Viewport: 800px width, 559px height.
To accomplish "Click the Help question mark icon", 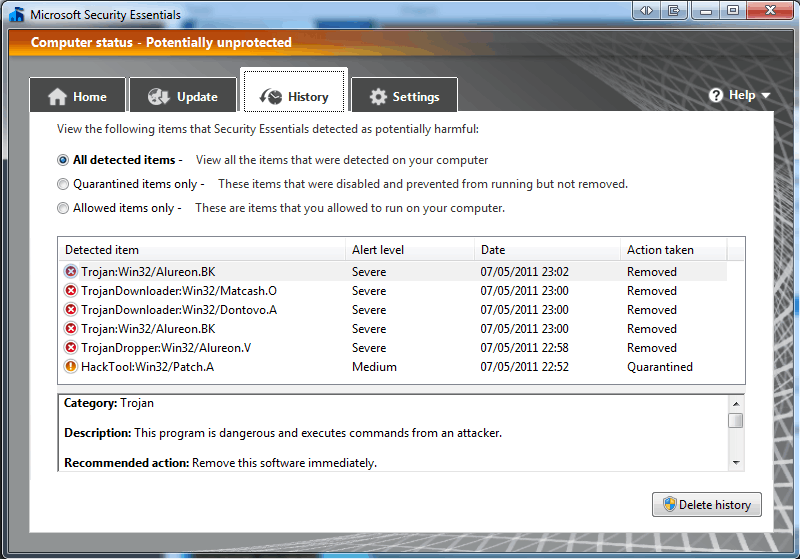I will [716, 95].
